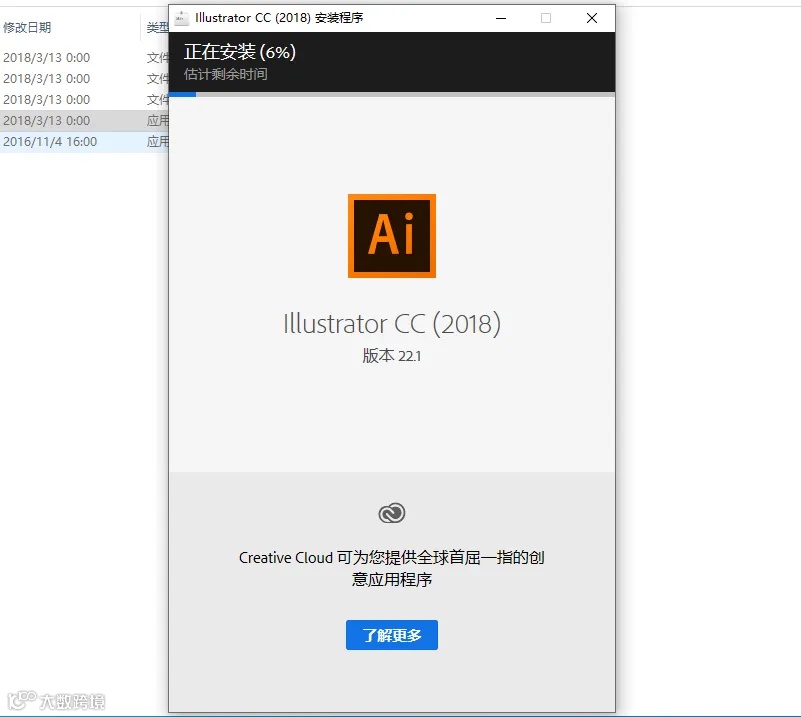Viewport: 801px width, 717px height.
Task: Click the Creative Cloud description text
Action: tap(392, 568)
